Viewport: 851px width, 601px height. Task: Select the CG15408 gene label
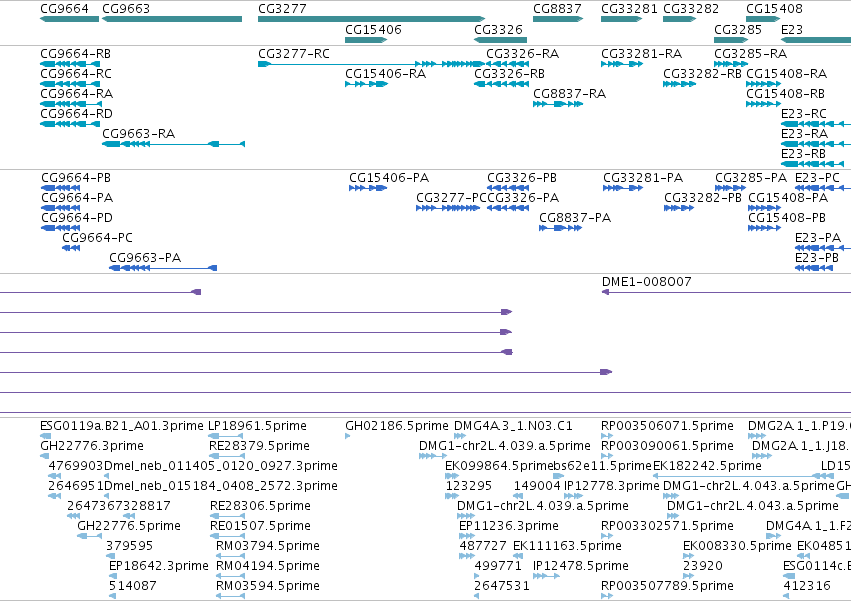click(774, 9)
